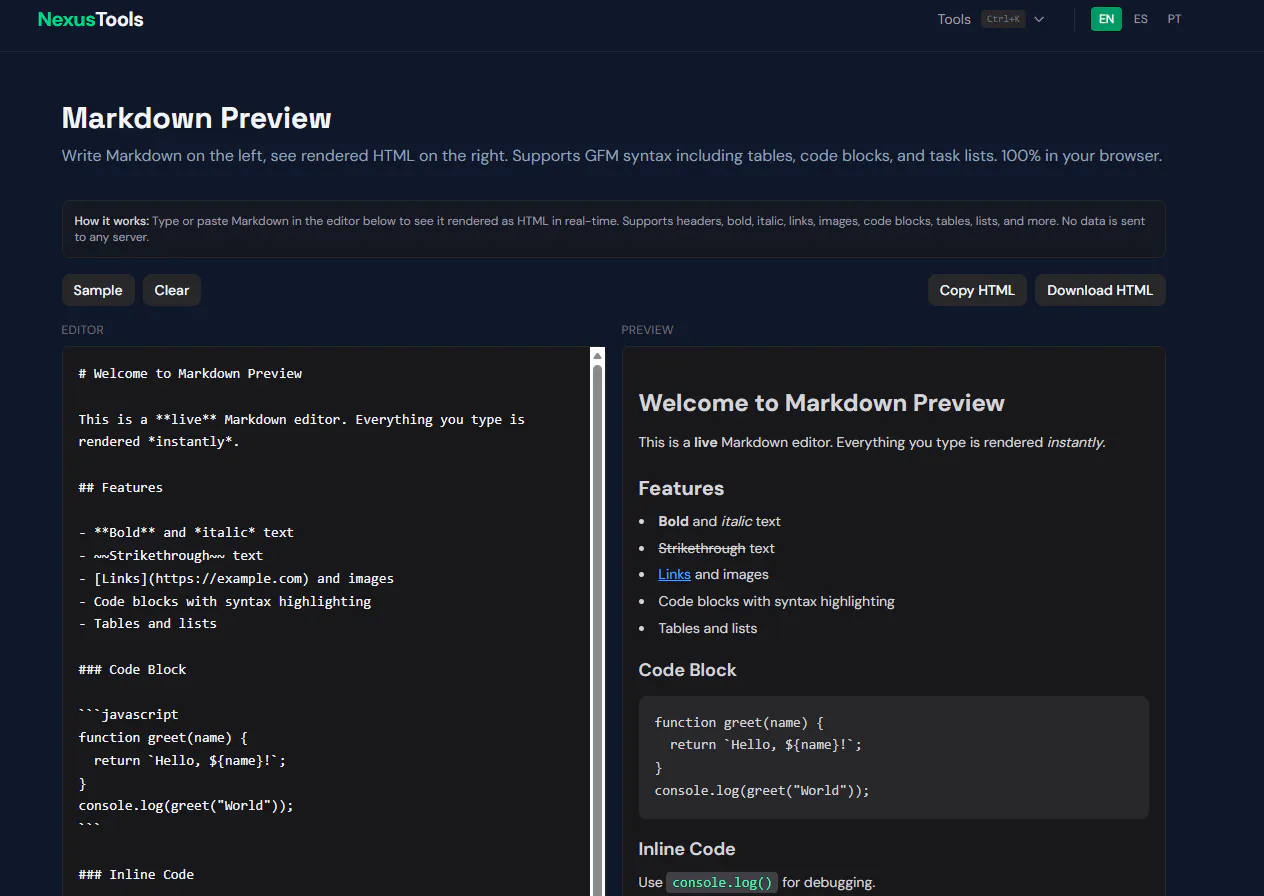Viewport: 1264px width, 896px height.
Task: Switch language to ES
Action: tap(1141, 19)
